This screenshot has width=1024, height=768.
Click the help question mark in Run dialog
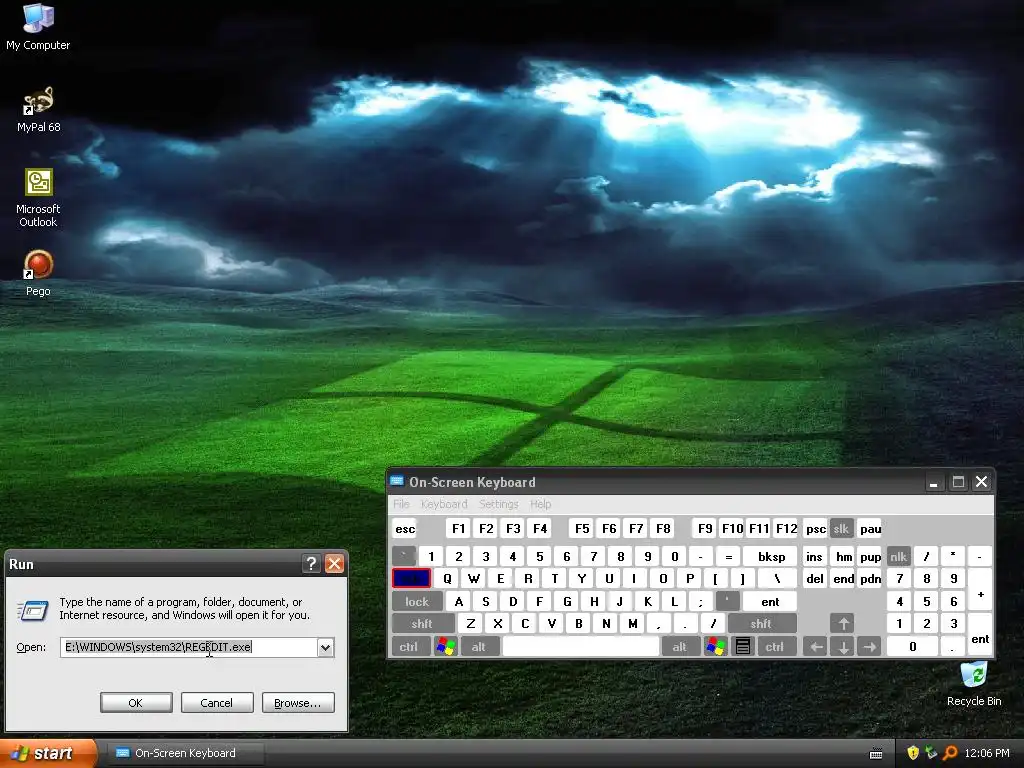tap(312, 564)
